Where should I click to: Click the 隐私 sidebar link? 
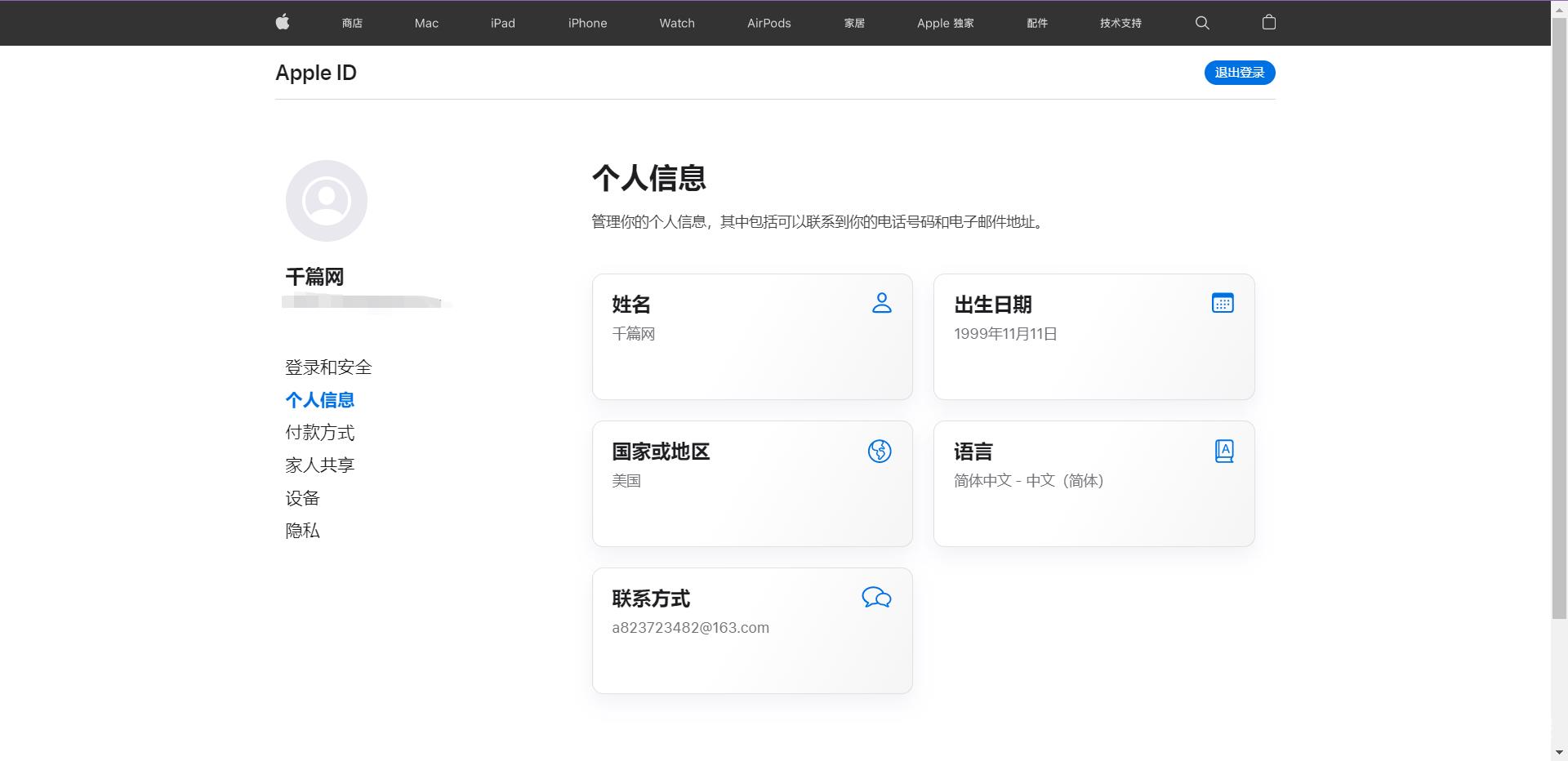point(301,531)
